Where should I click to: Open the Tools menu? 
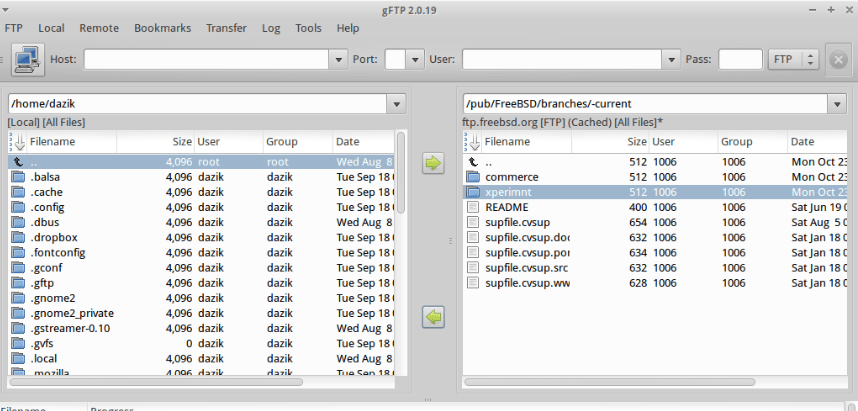coord(309,28)
